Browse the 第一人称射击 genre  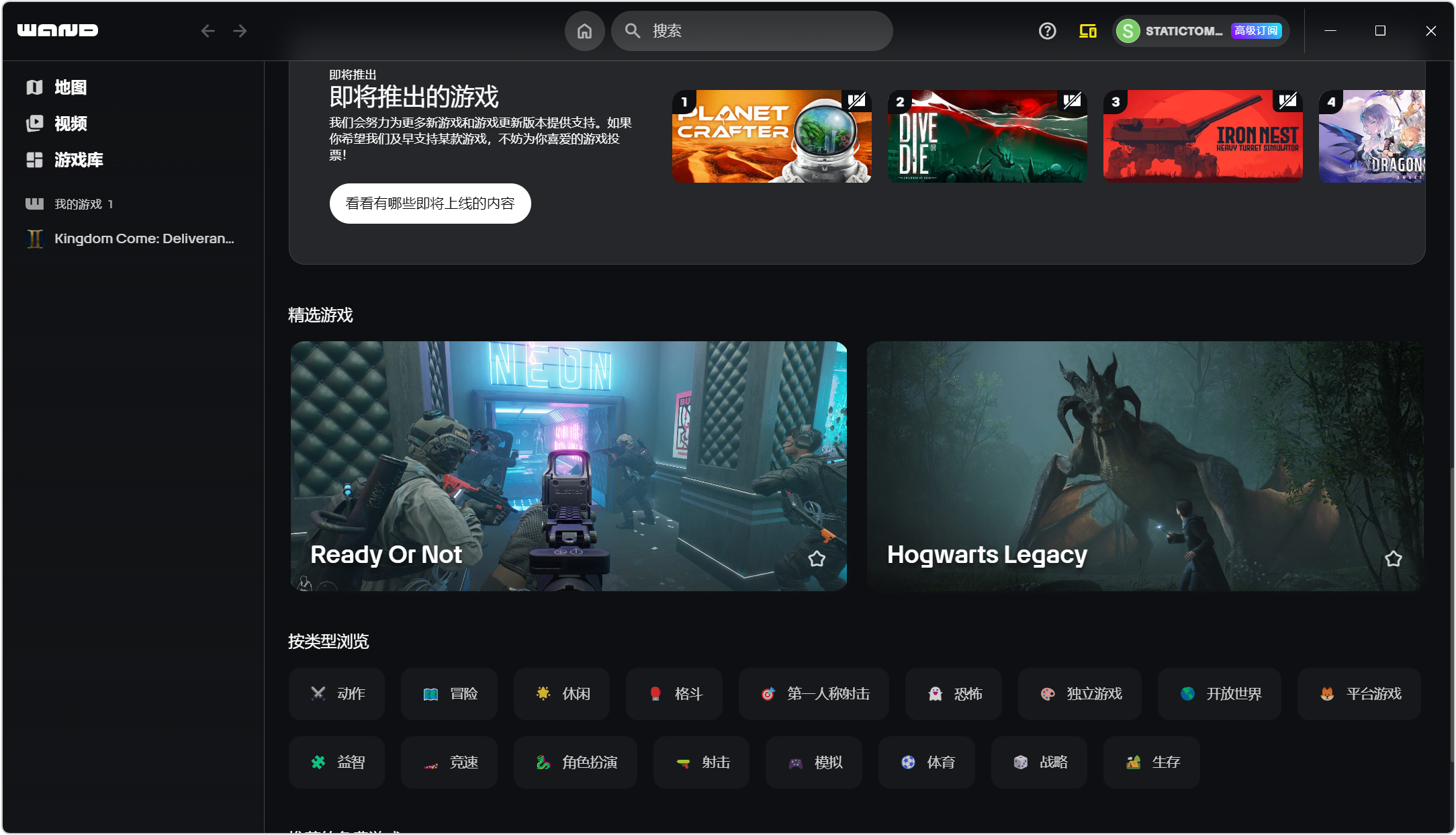tap(814, 694)
